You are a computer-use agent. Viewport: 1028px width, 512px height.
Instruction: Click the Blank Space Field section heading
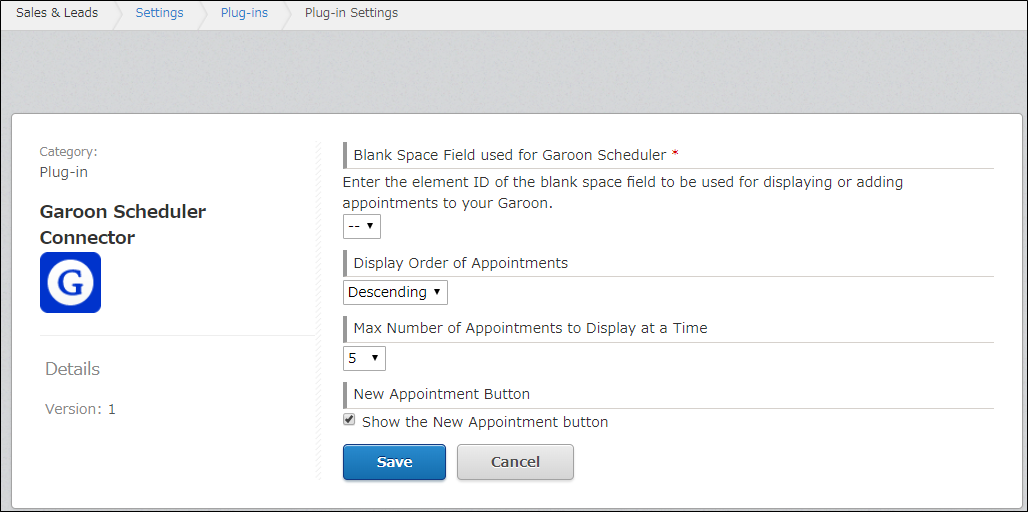pyautogui.click(x=509, y=155)
